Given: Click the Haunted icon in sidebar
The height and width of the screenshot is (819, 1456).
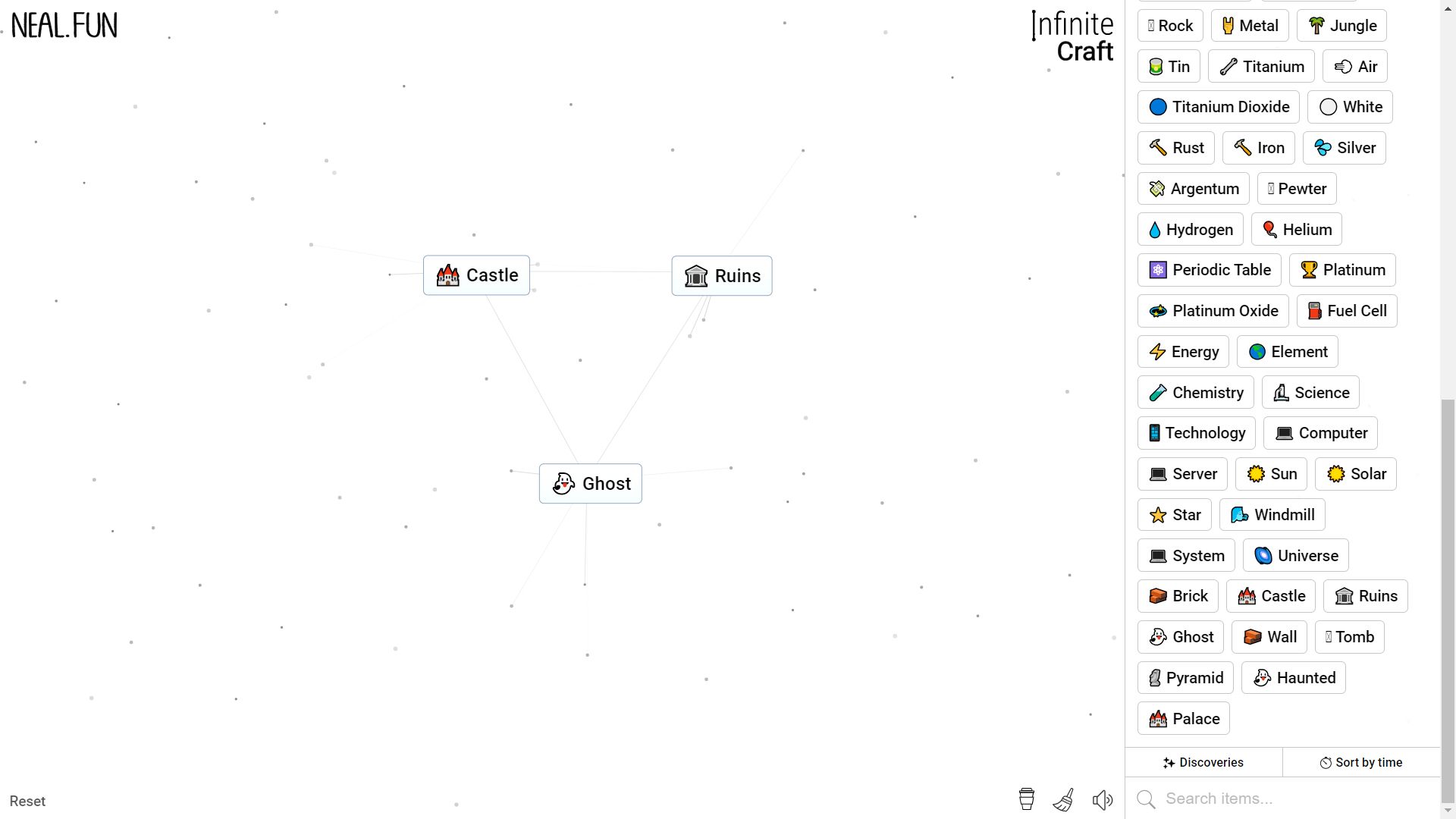Looking at the screenshot, I should 1294,678.
